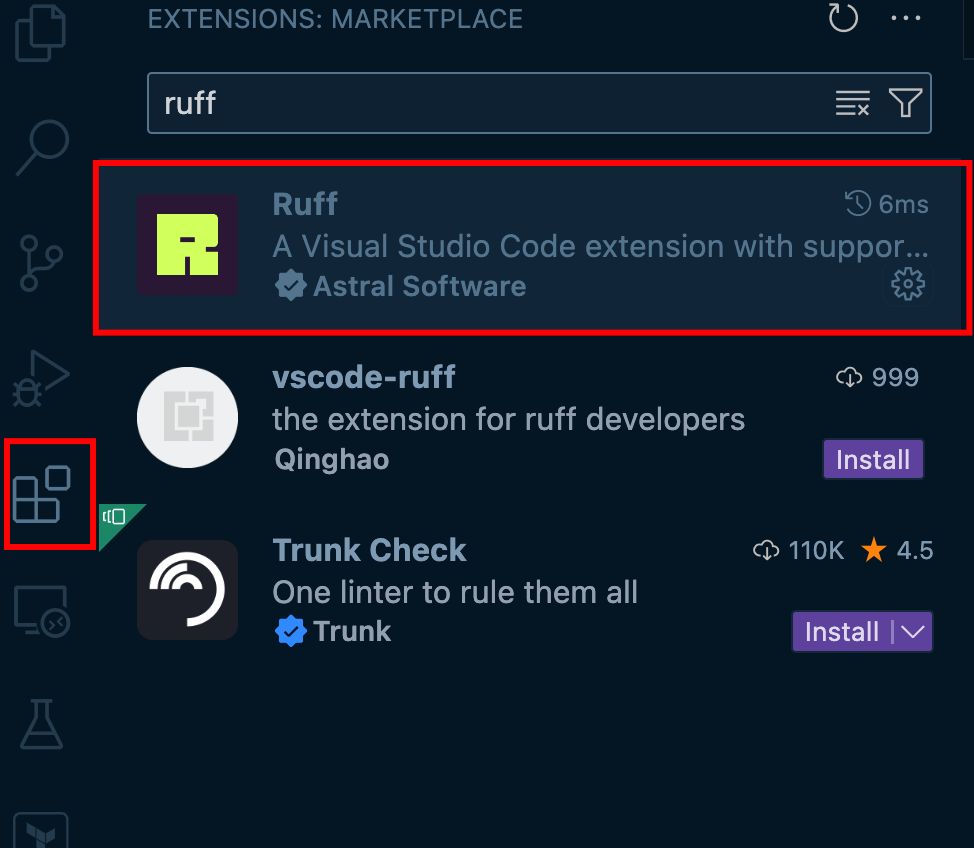Open the Source Control view
974x848 pixels.
[x=41, y=263]
